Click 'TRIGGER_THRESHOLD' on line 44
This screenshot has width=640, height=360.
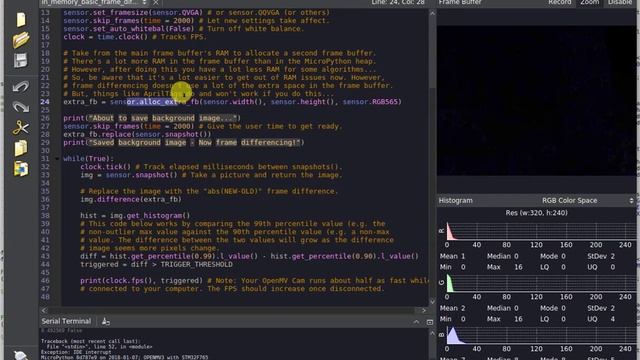pos(196,264)
